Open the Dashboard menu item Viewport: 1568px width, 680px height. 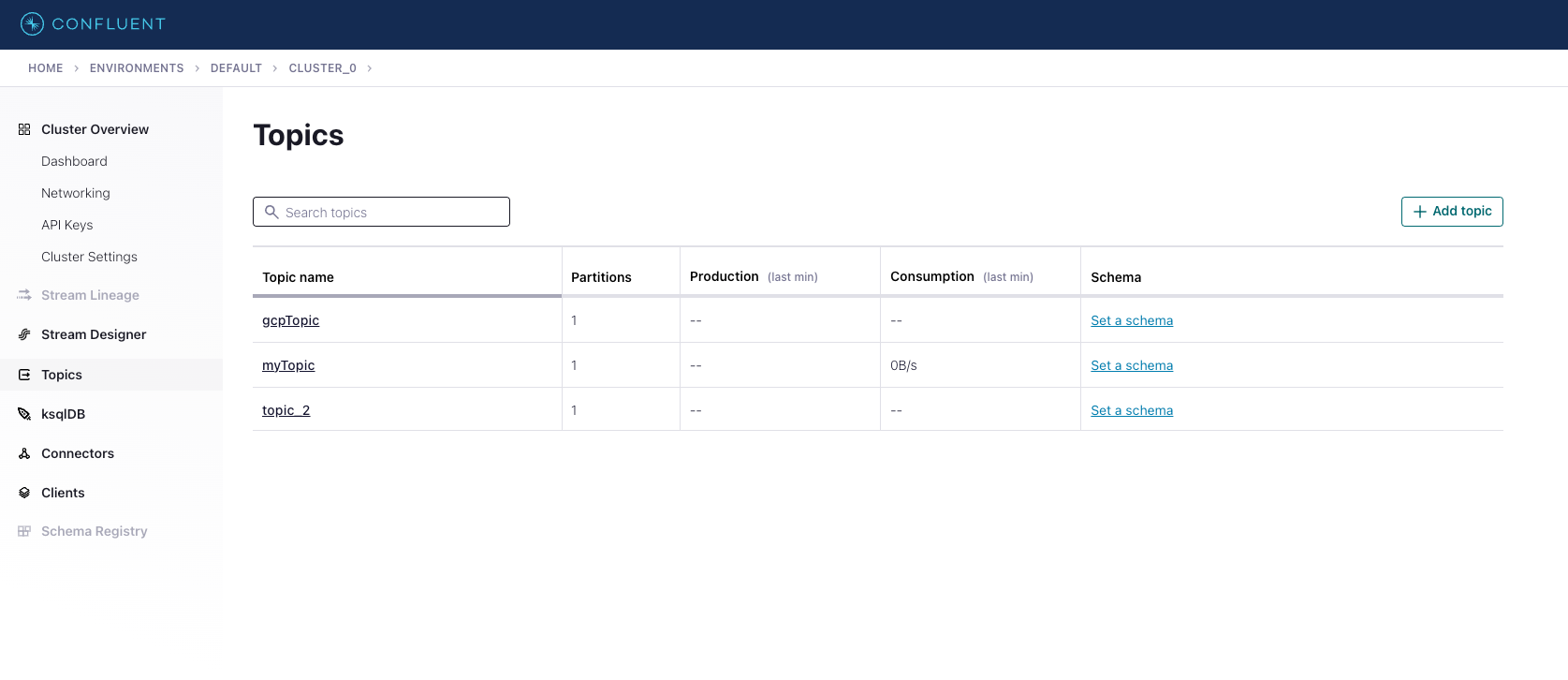[74, 161]
